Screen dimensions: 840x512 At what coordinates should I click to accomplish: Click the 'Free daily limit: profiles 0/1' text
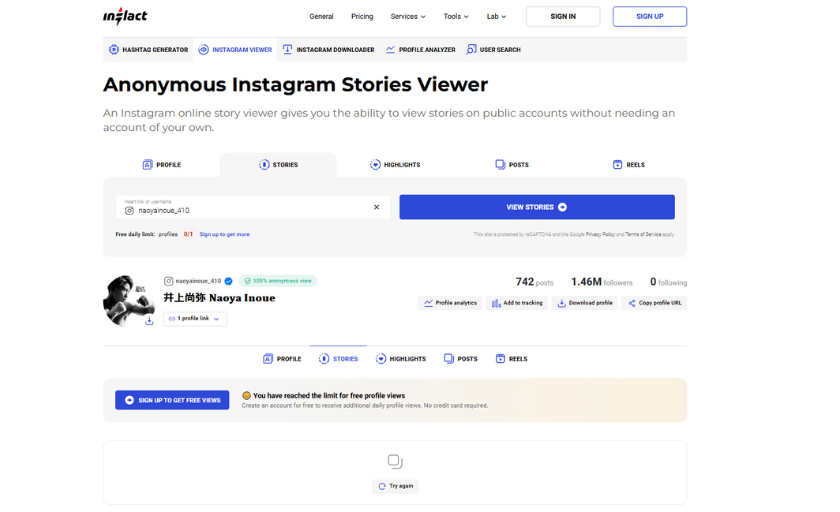tap(154, 235)
